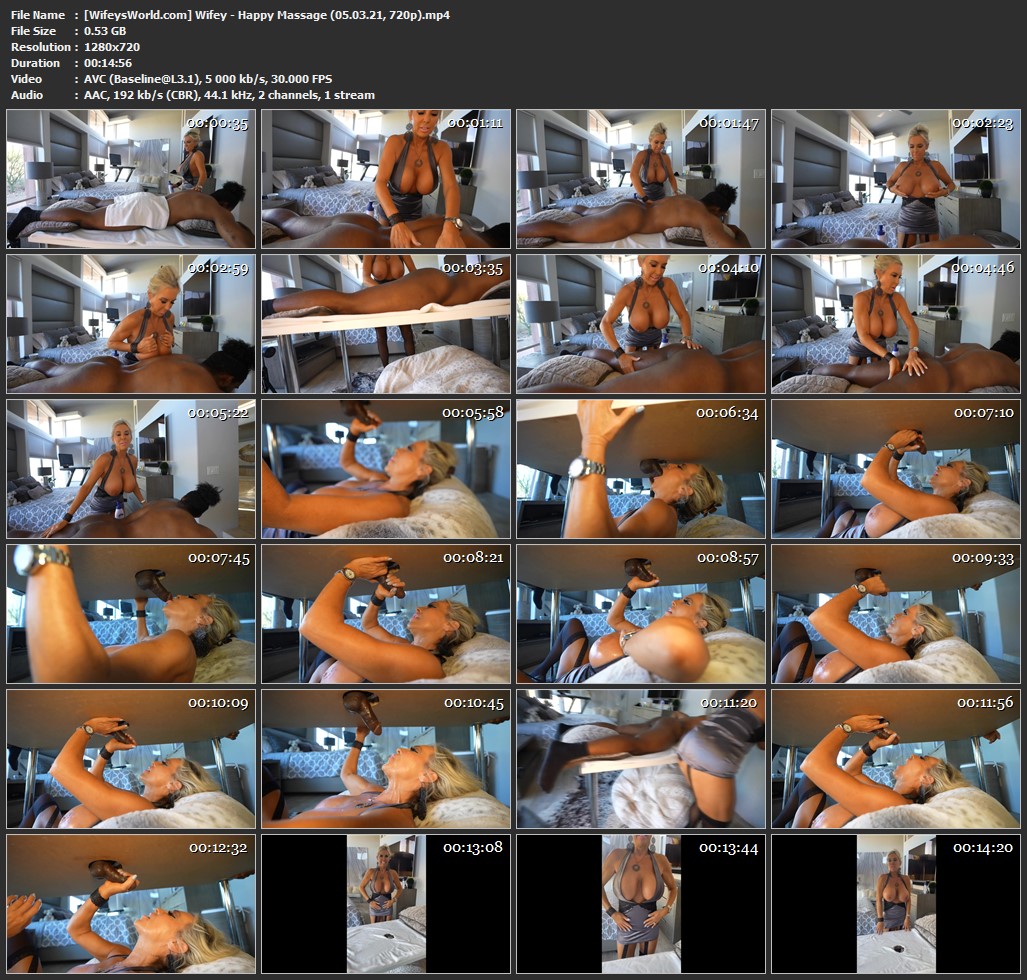Click the vertical frame stamped 00:13:08
Viewport: 1027px width, 980px height.
(386, 903)
